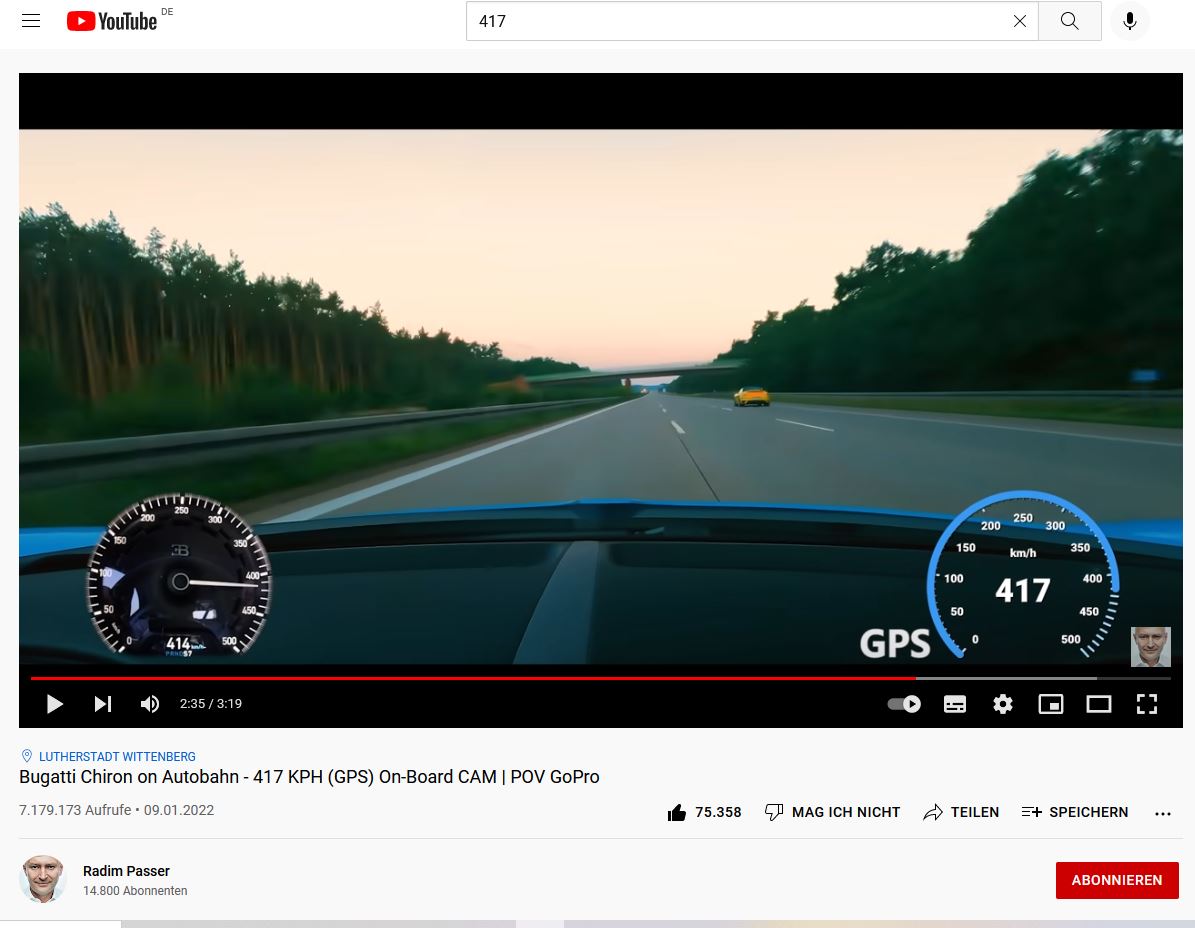Start voice search with microphone icon
The width and height of the screenshot is (1195, 928).
click(x=1129, y=21)
